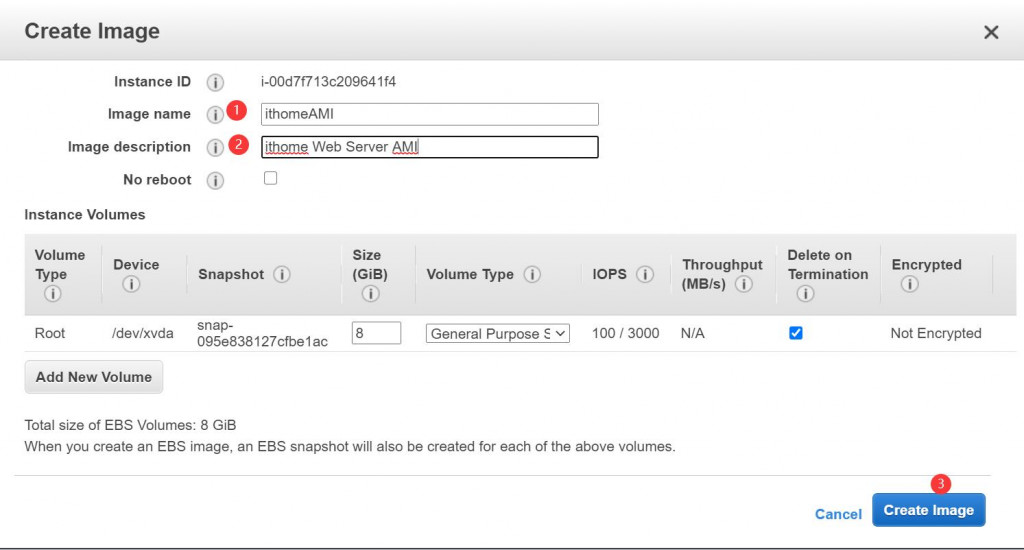
Task: Click the info icon under Size (GiB)
Action: [370, 294]
